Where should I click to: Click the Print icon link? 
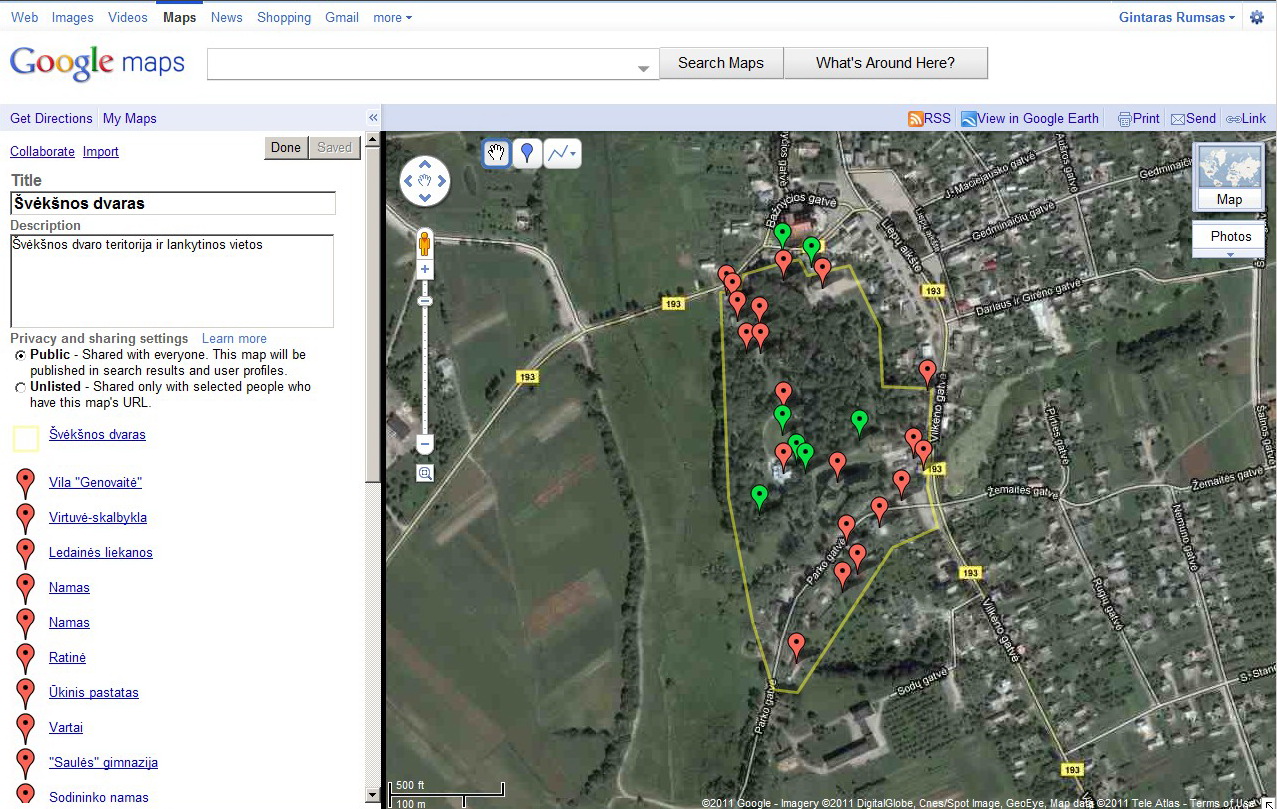tap(1138, 118)
